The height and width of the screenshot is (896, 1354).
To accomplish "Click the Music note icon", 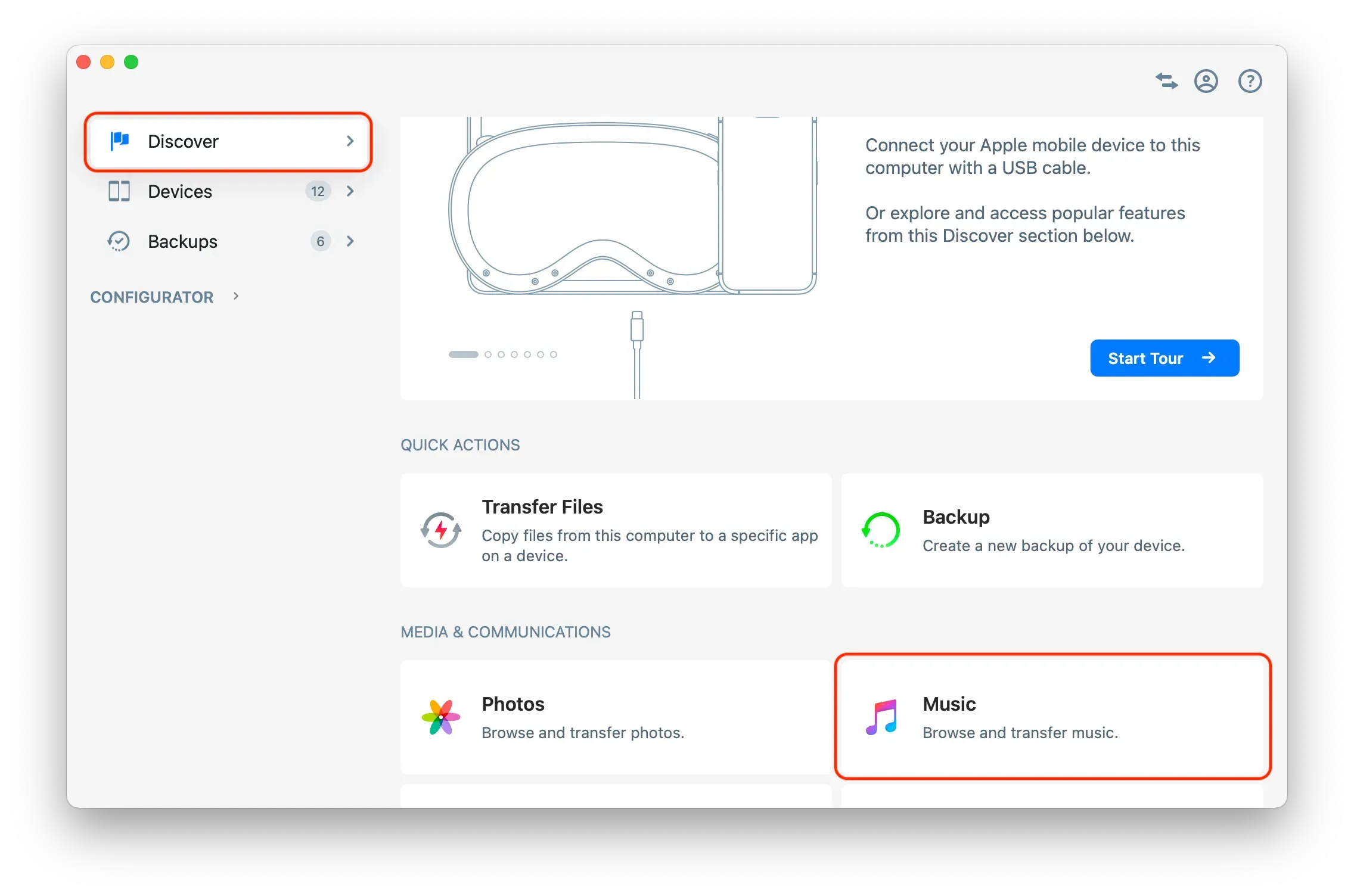I will pos(881,717).
